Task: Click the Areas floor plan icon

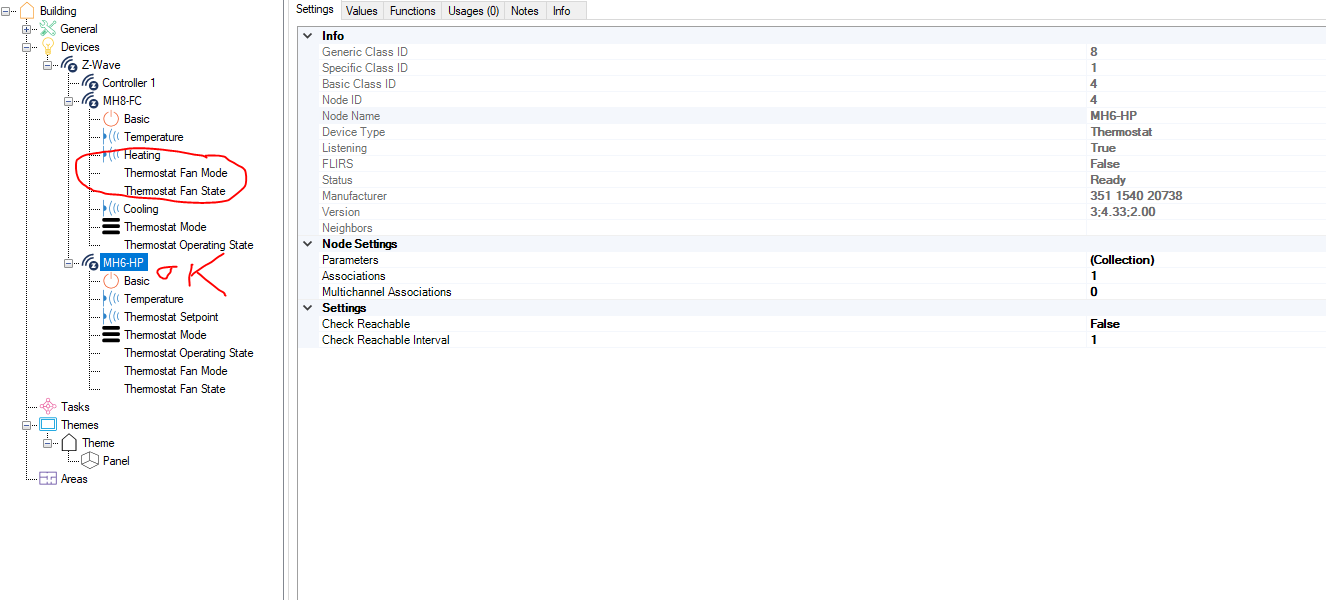Action: coord(48,479)
